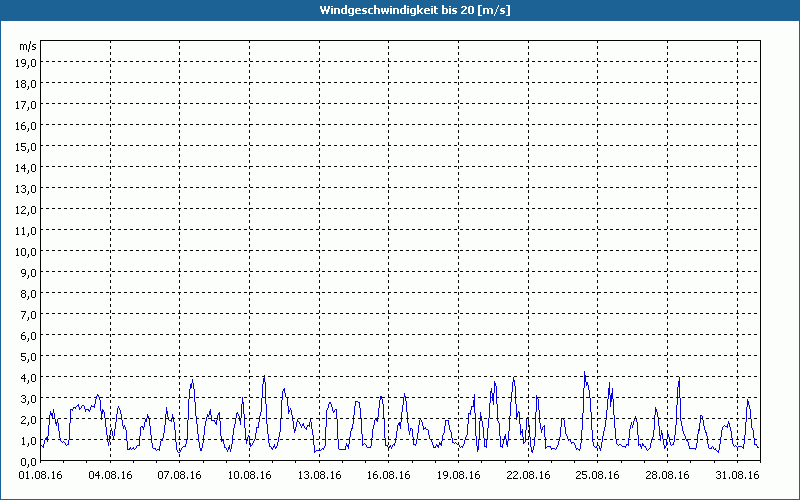
Task: Select the '7,0' y-axis label
Action: 28,315
